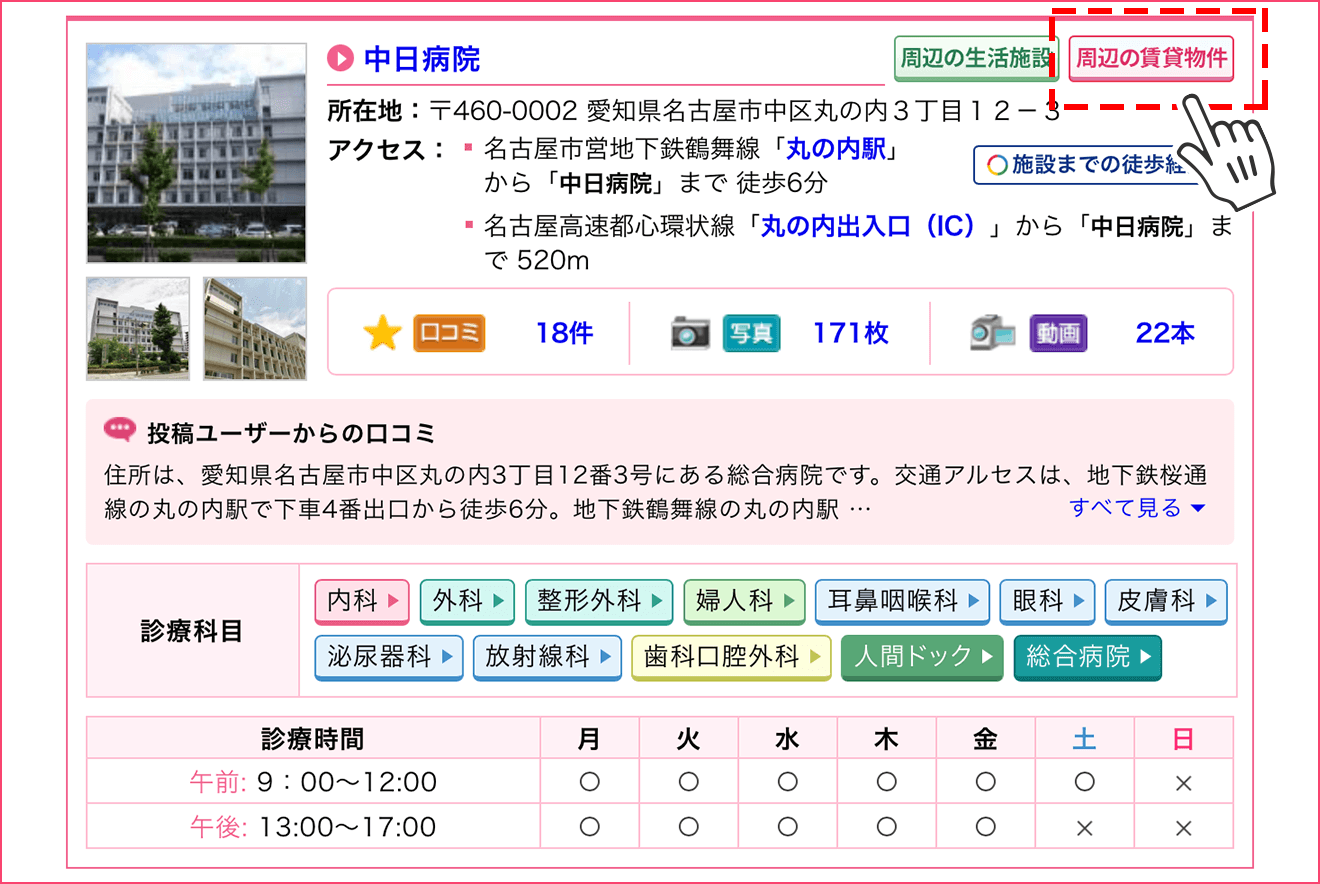
Task: Select the 泌尿器科 department tag
Action: [389, 658]
